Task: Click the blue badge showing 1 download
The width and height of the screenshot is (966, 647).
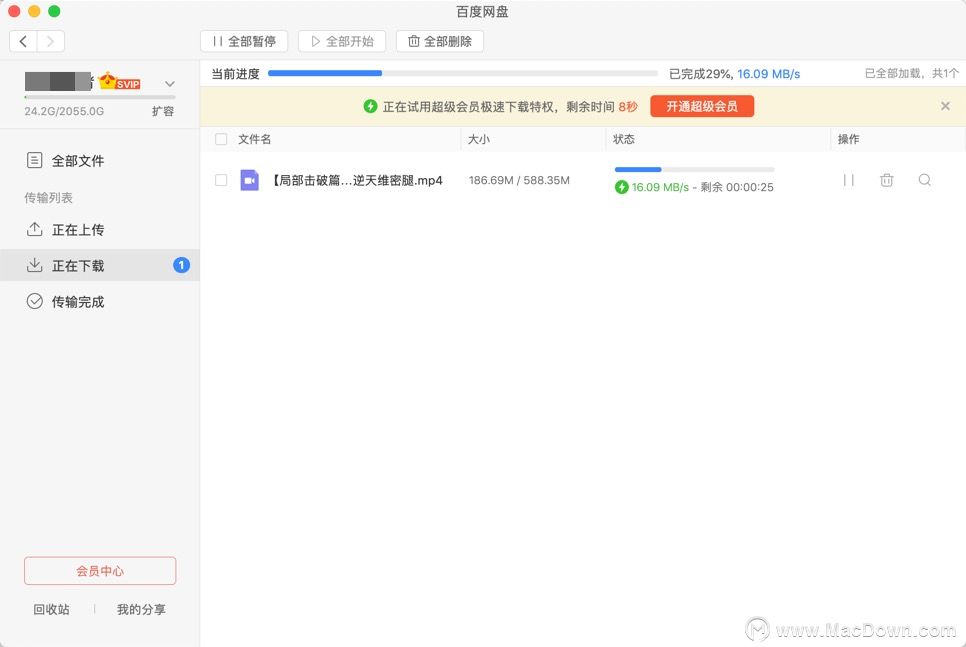Action: tap(181, 265)
